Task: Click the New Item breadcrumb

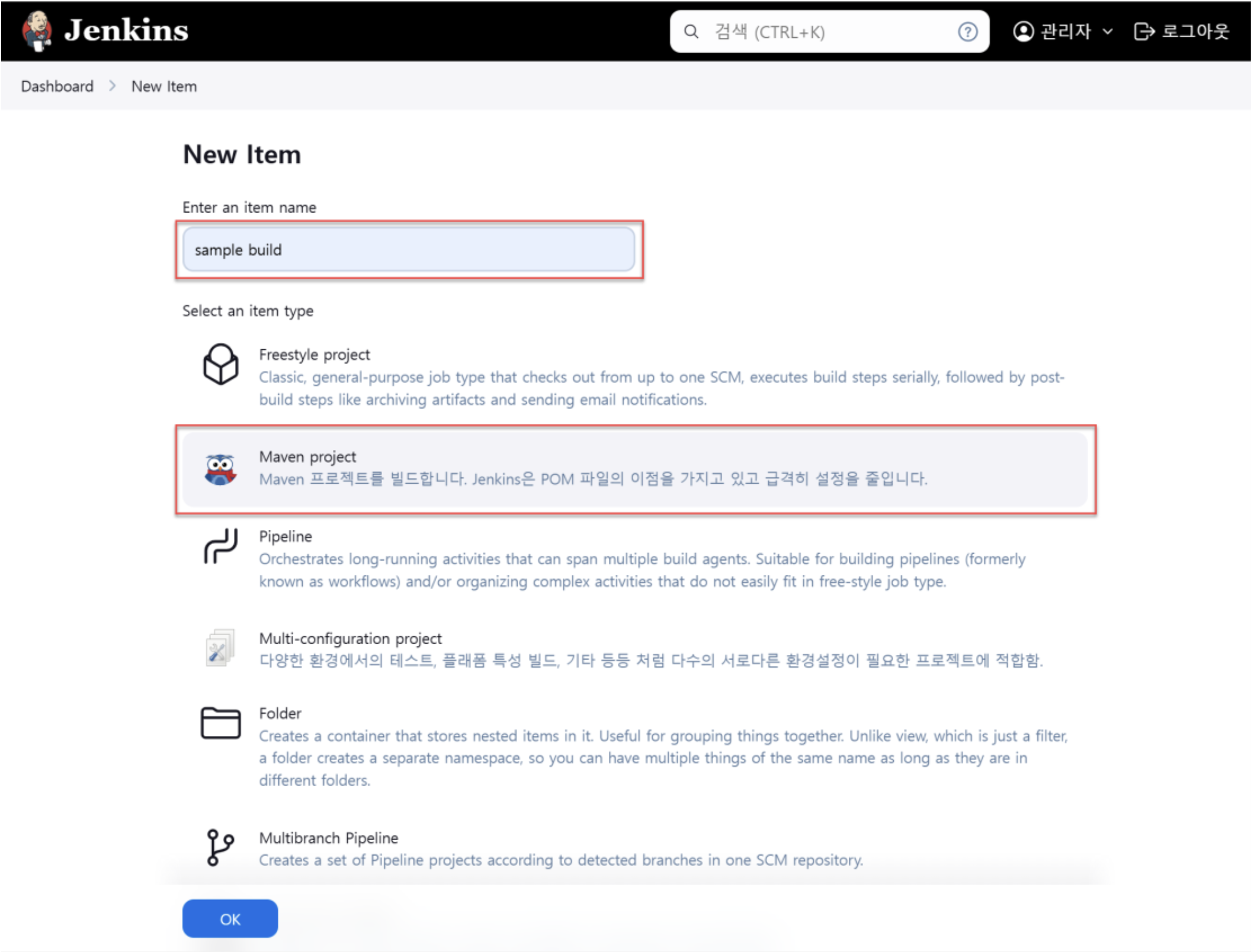Action: click(x=164, y=86)
